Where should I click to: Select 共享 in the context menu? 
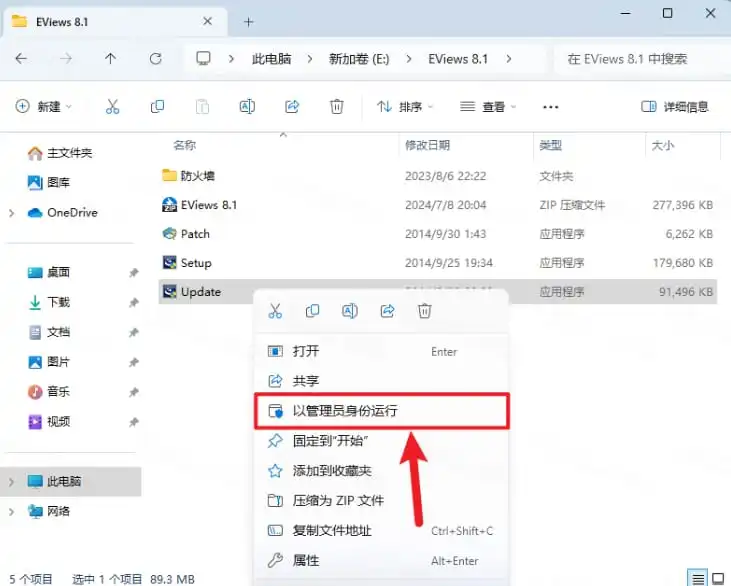tap(381, 381)
